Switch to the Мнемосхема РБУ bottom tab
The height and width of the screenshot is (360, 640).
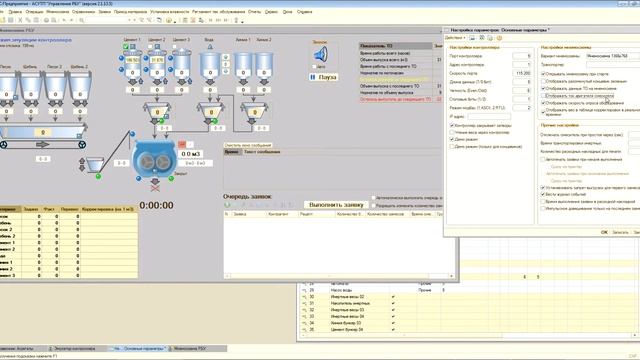pos(198,349)
